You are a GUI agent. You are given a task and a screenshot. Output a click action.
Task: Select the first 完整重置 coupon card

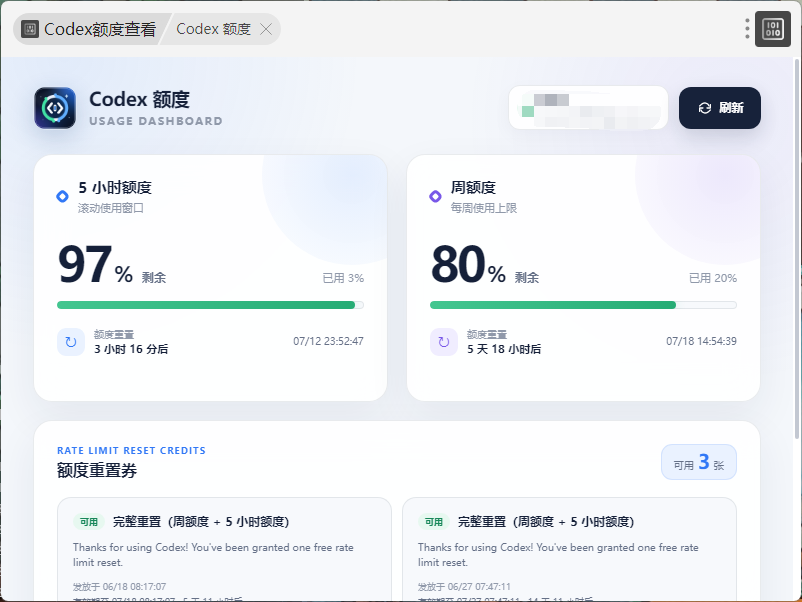(225, 549)
